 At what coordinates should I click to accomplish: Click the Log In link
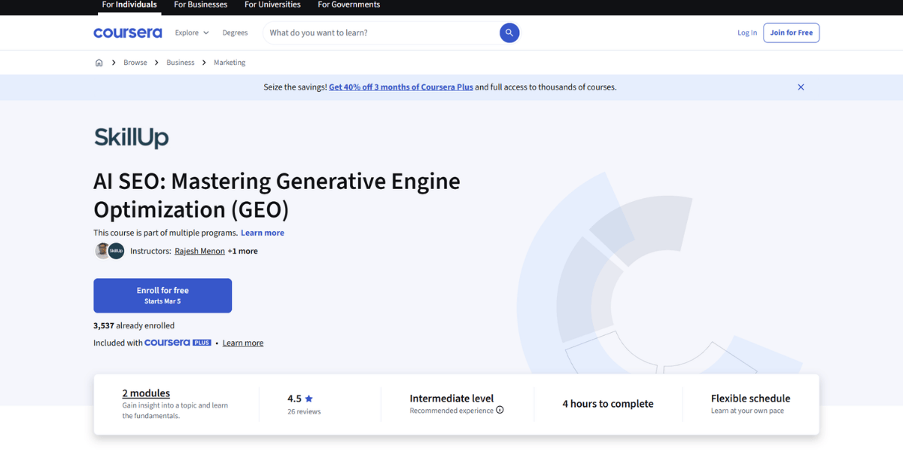click(x=747, y=33)
